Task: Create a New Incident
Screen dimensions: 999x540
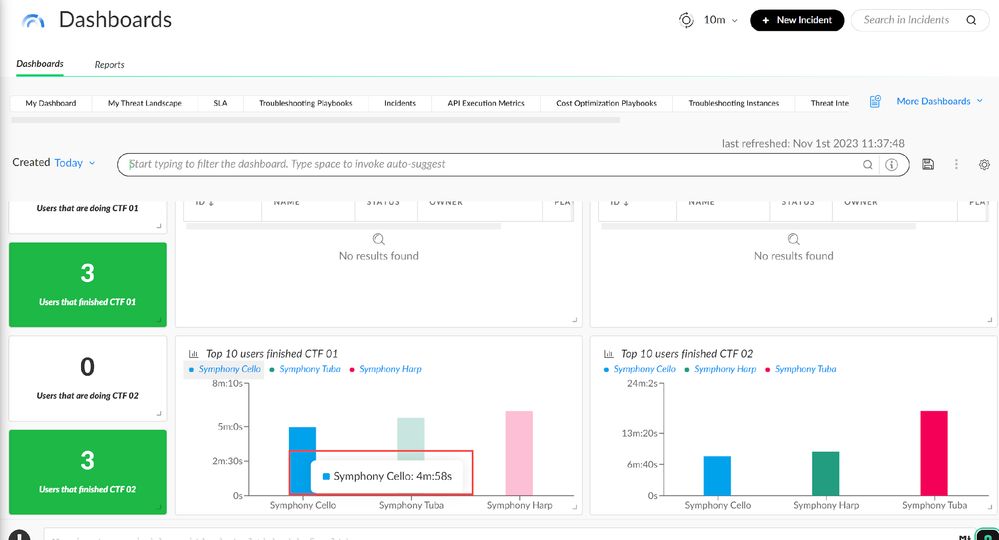Action: [x=797, y=20]
